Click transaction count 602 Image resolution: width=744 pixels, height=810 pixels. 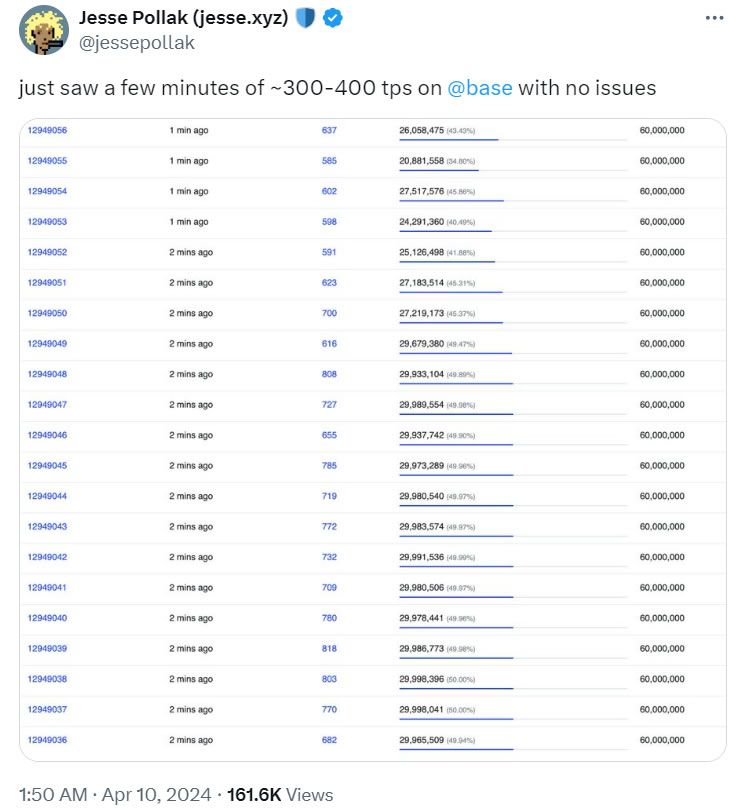[x=329, y=191]
